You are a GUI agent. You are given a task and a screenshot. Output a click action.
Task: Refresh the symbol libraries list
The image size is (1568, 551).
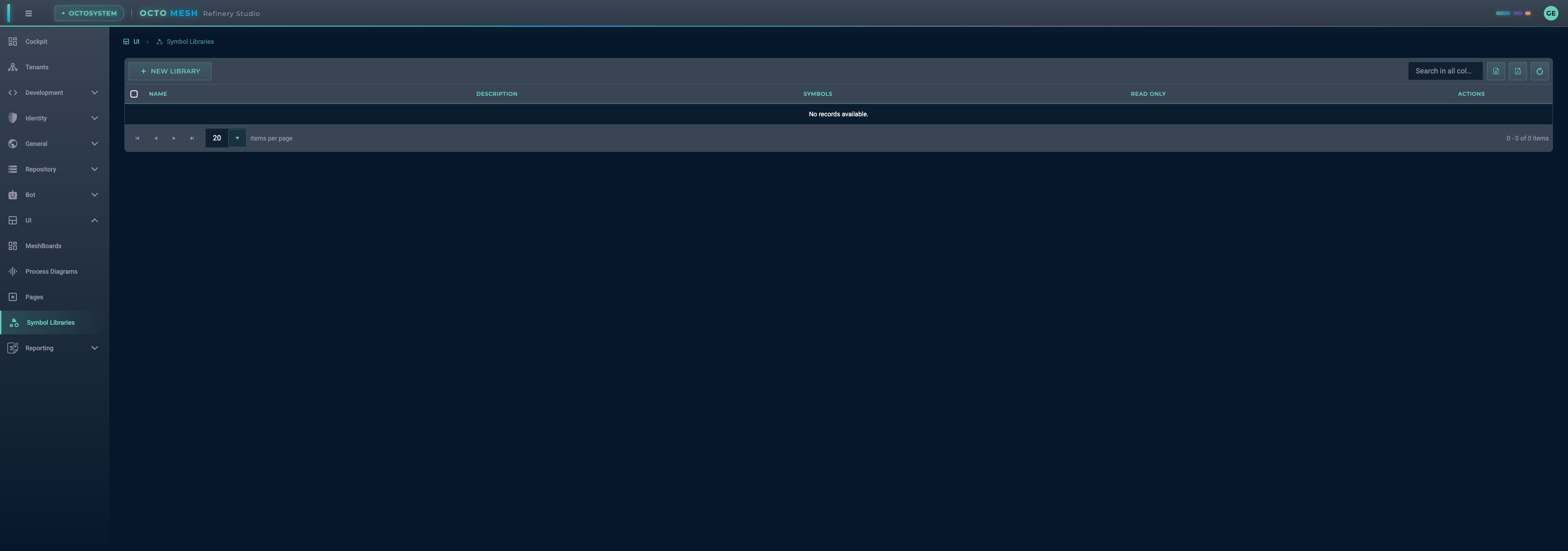(x=1539, y=71)
